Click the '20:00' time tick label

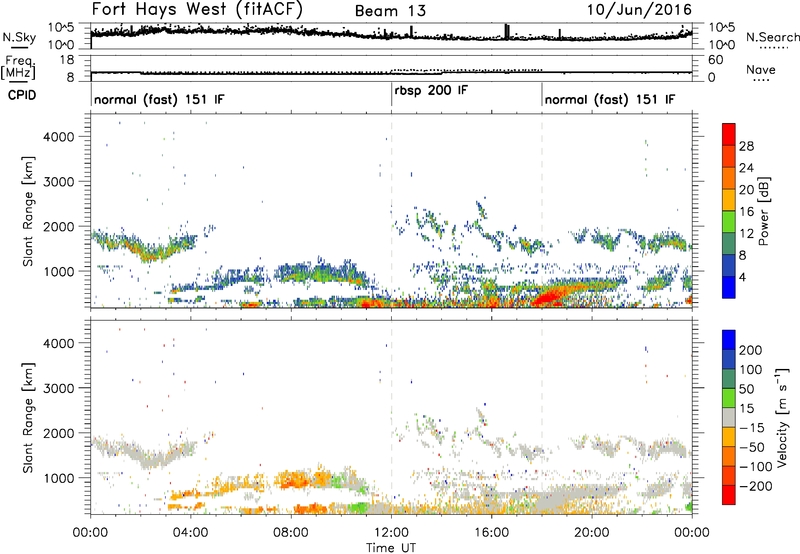point(592,533)
